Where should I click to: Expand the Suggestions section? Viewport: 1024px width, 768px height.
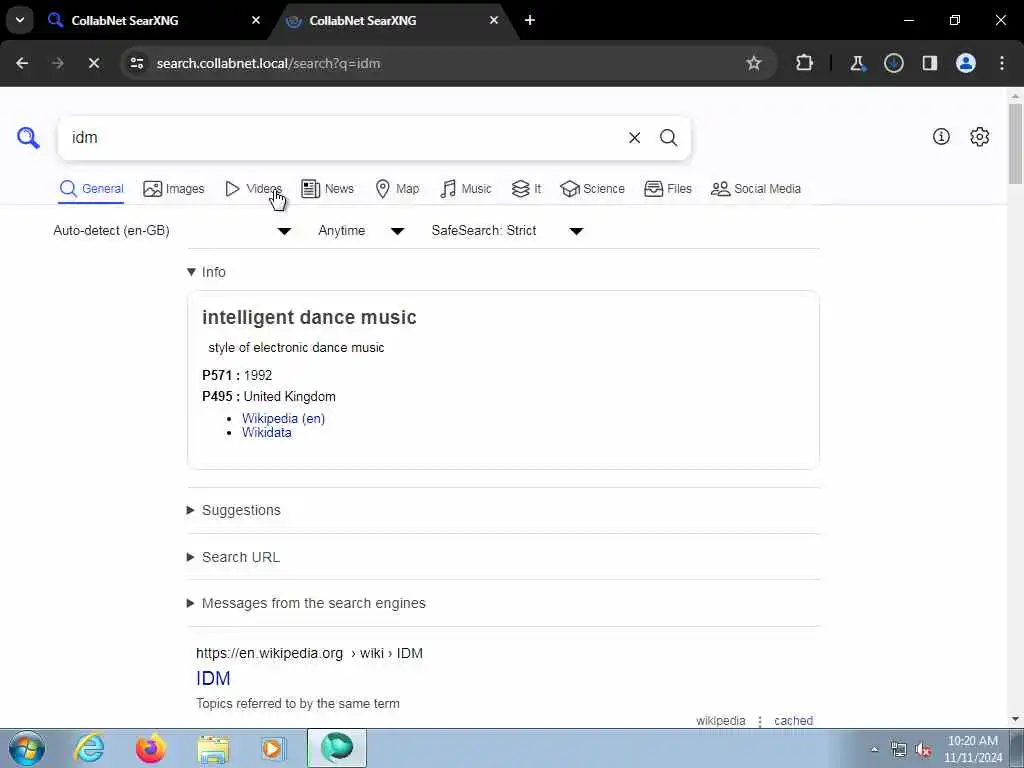[x=234, y=510]
